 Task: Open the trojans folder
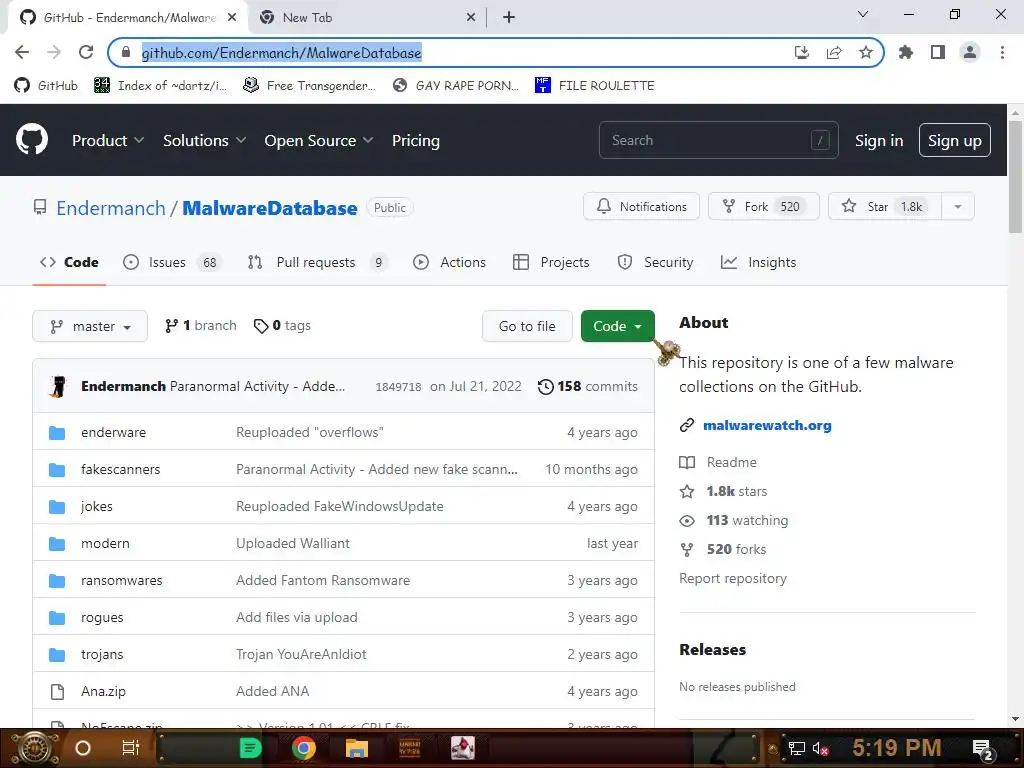tap(102, 654)
